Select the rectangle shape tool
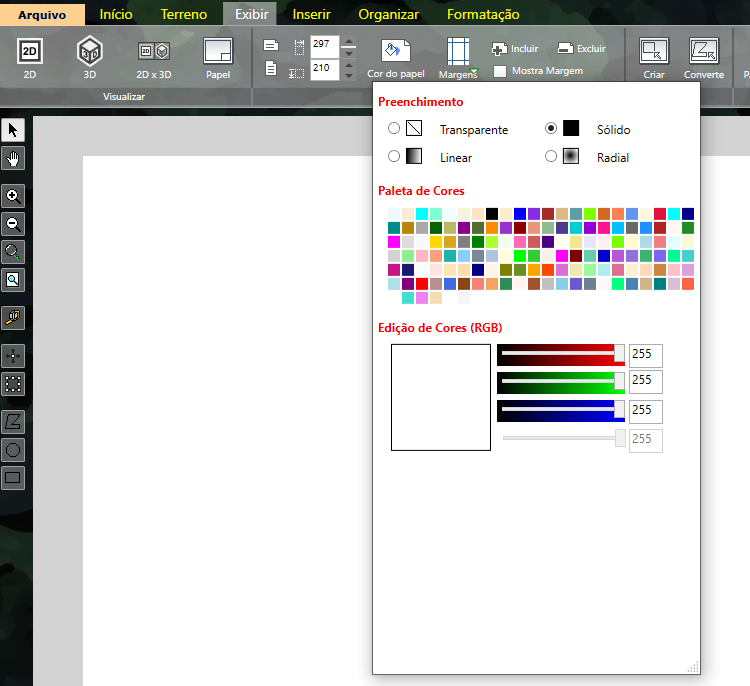 [13, 478]
